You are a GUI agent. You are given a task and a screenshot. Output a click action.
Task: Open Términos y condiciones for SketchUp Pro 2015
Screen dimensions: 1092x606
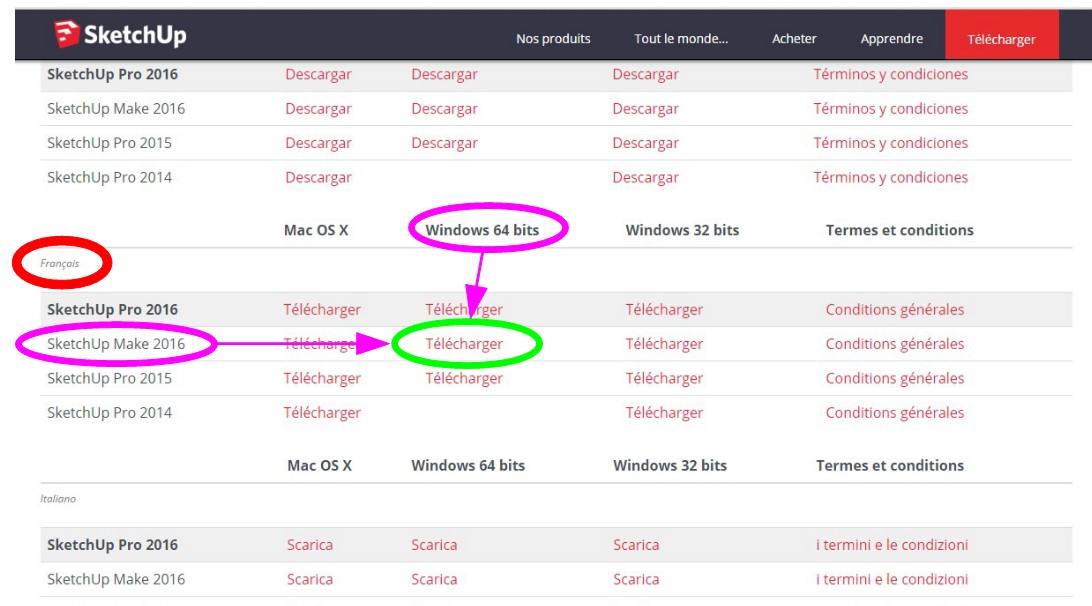(x=891, y=143)
